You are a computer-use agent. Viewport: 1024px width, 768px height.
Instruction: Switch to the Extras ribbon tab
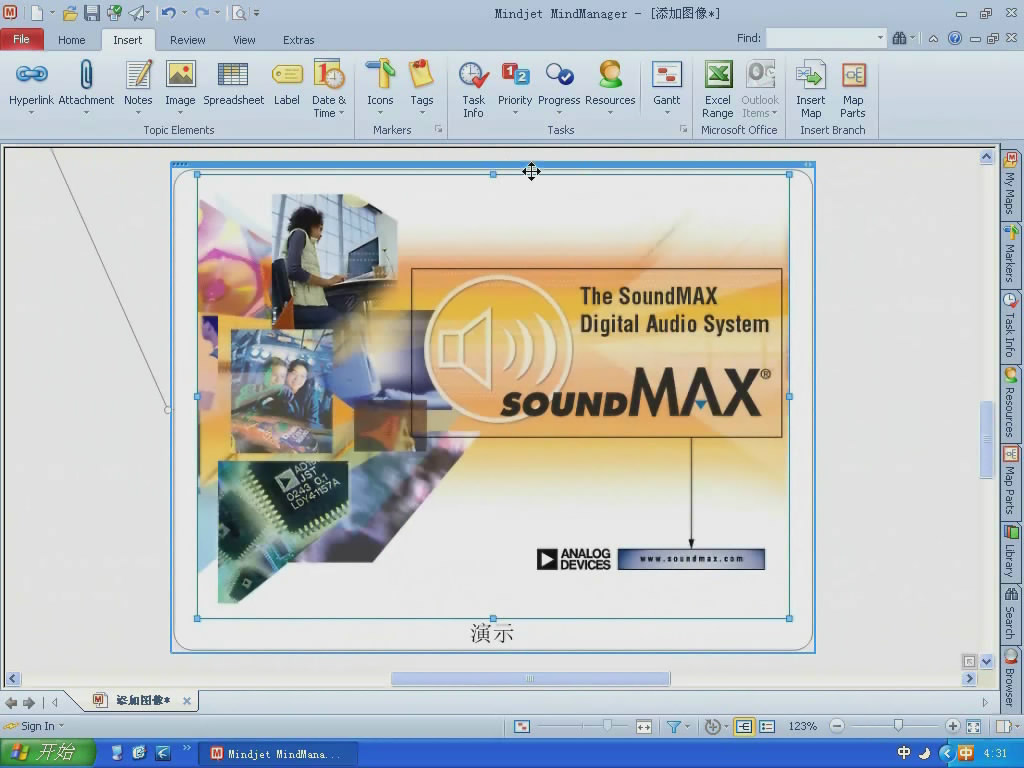click(298, 40)
